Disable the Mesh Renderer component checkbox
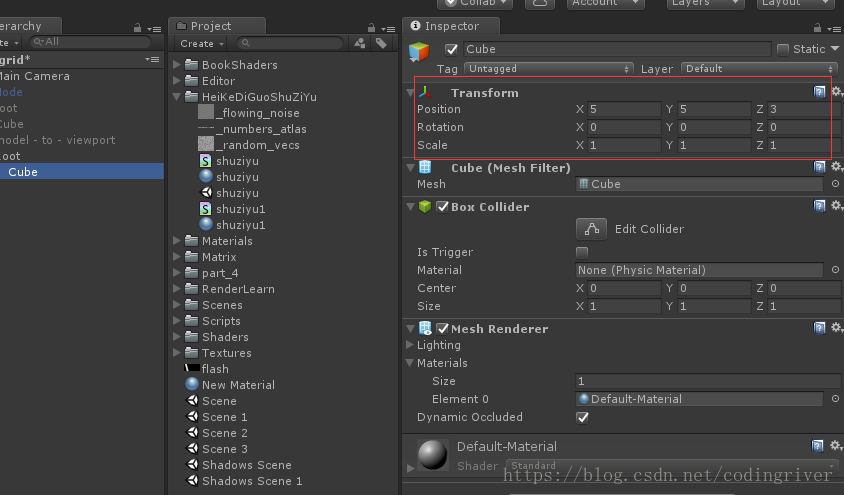The width and height of the screenshot is (844, 495). (442, 329)
